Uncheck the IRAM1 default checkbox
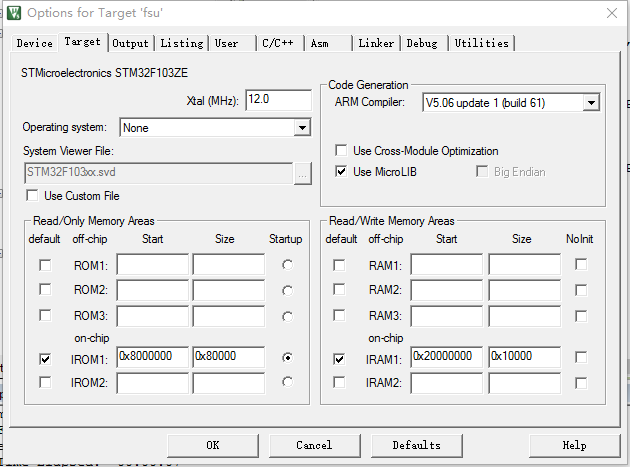630x467 pixels. 339,359
